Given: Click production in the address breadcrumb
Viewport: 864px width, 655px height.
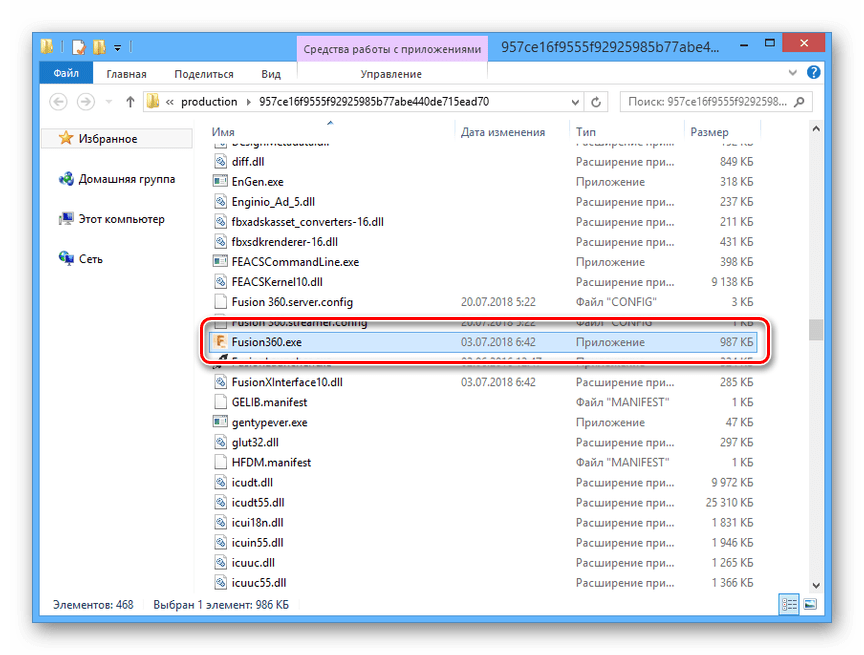Looking at the screenshot, I should [210, 102].
